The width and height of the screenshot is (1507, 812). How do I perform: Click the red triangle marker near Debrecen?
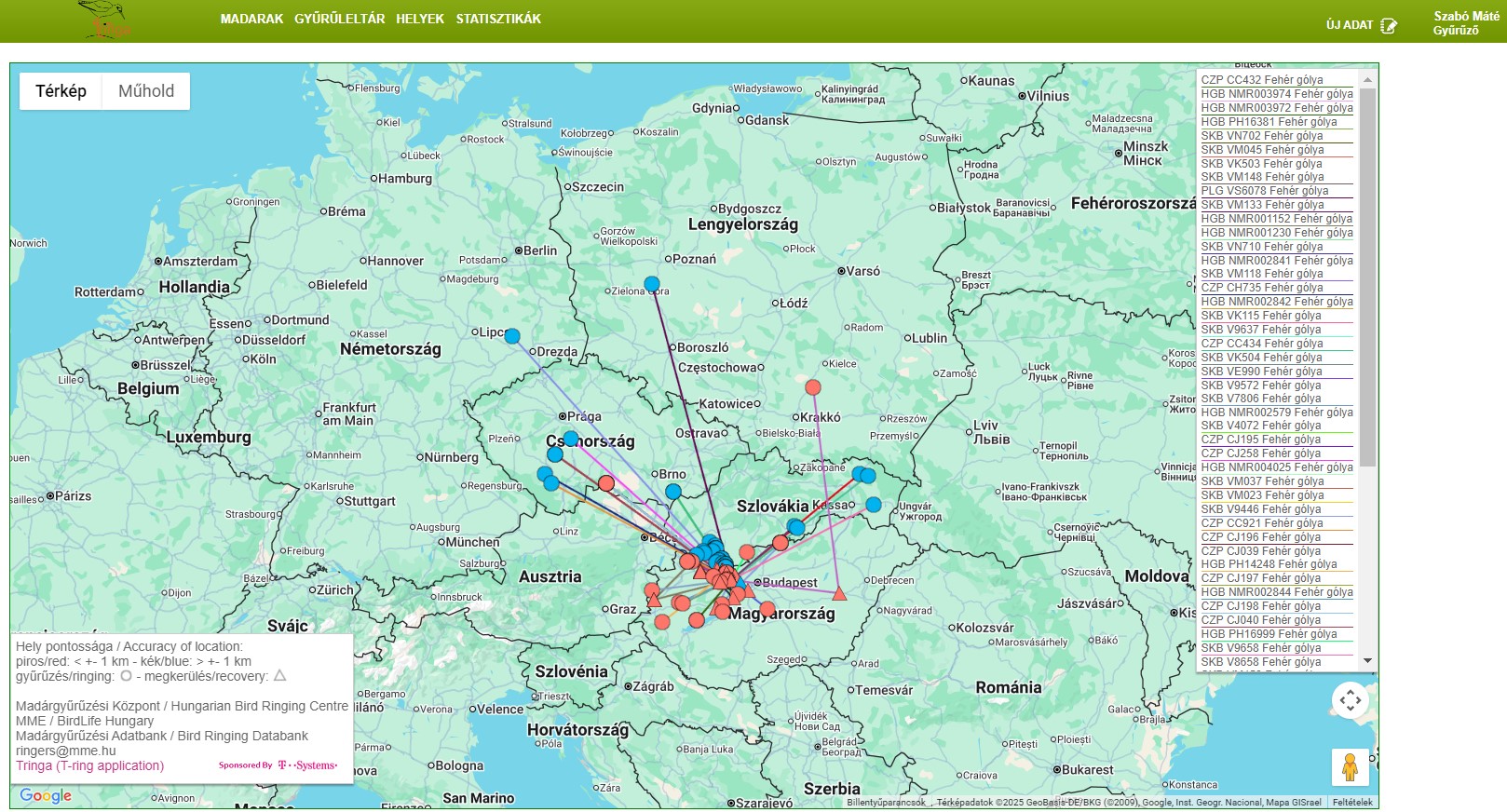(x=839, y=593)
